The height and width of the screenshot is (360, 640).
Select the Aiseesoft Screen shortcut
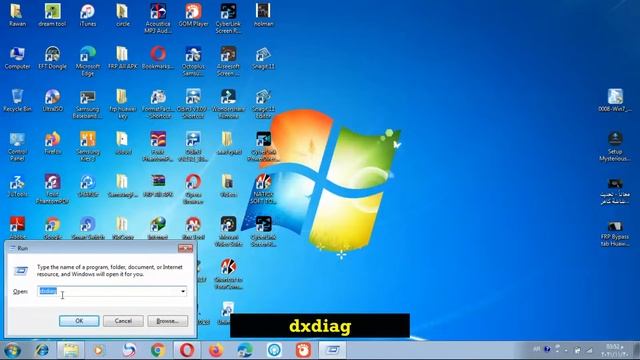click(229, 61)
